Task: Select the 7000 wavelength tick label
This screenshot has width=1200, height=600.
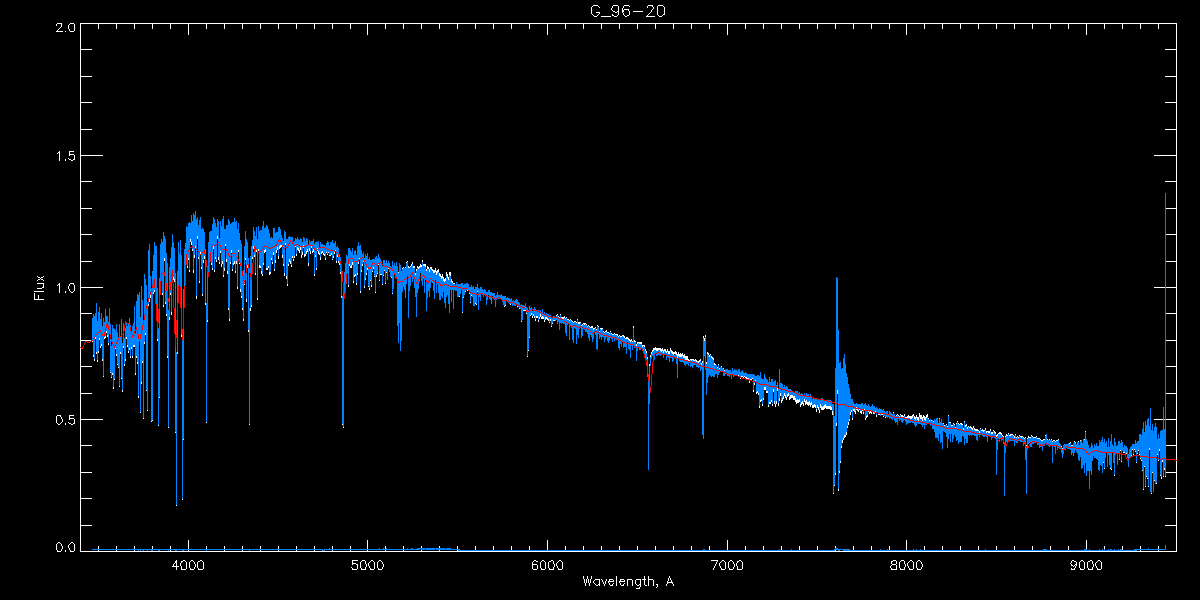Action: point(727,565)
